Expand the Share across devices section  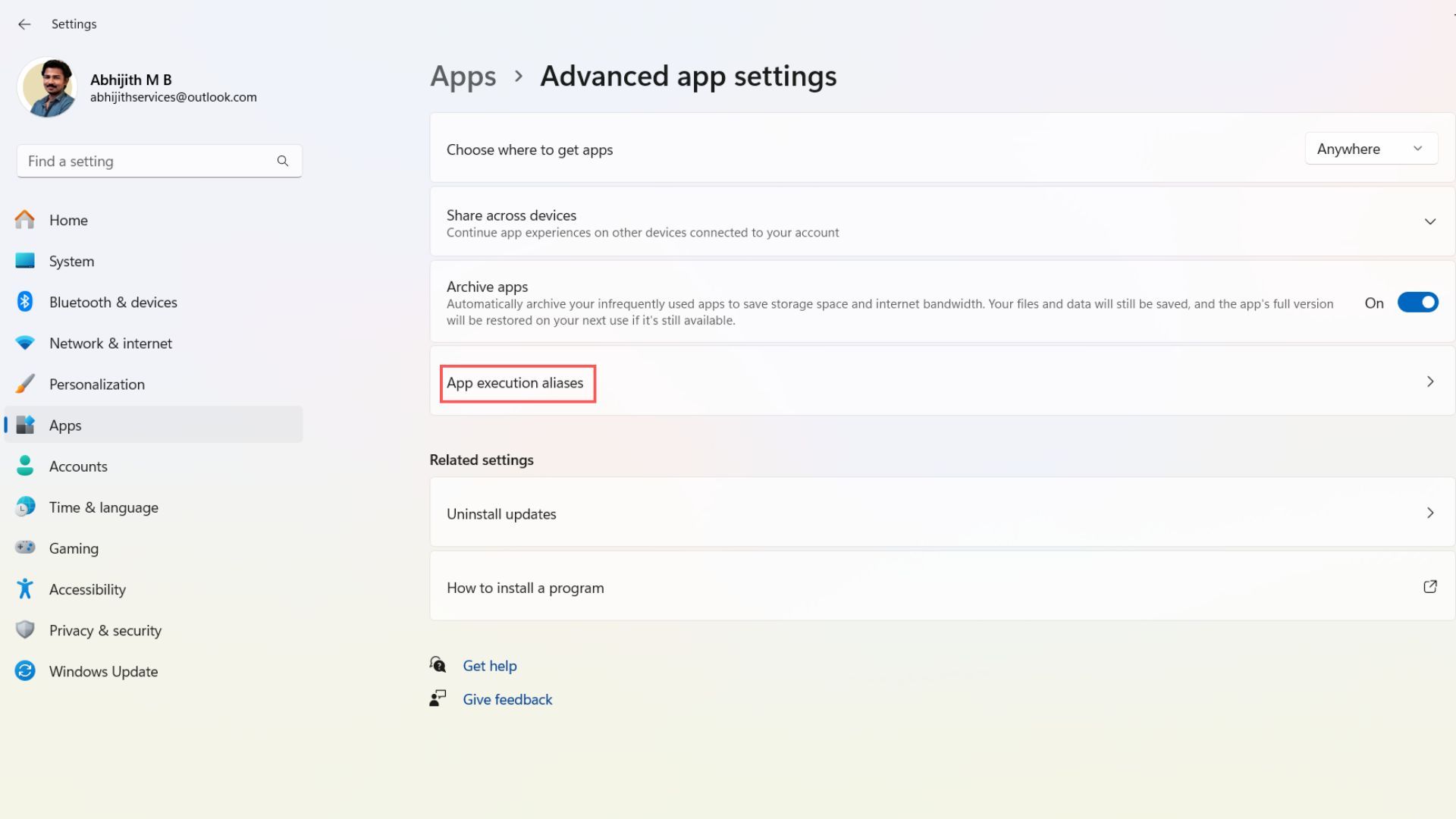click(1430, 221)
